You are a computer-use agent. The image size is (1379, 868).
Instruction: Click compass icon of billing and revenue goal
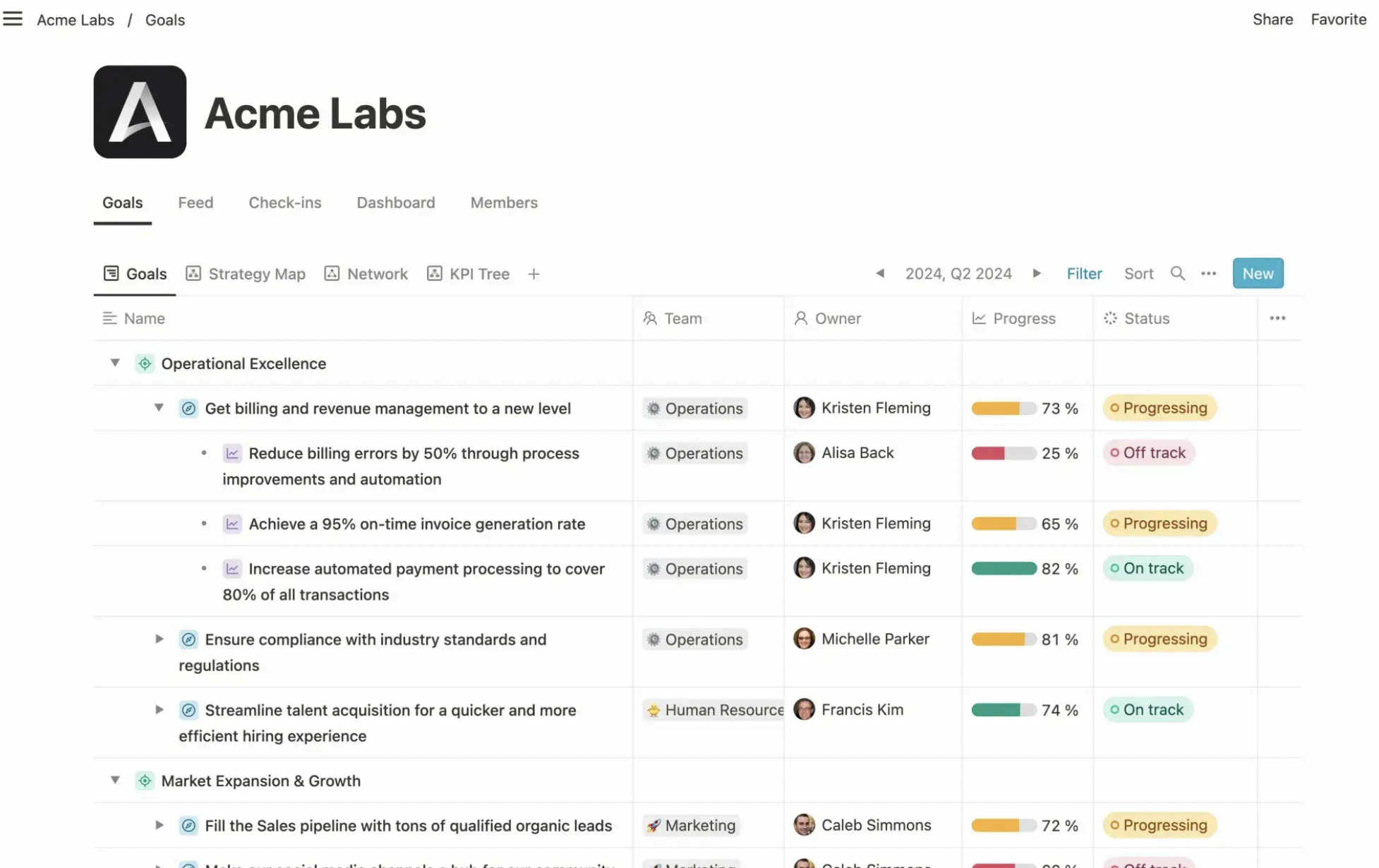188,409
